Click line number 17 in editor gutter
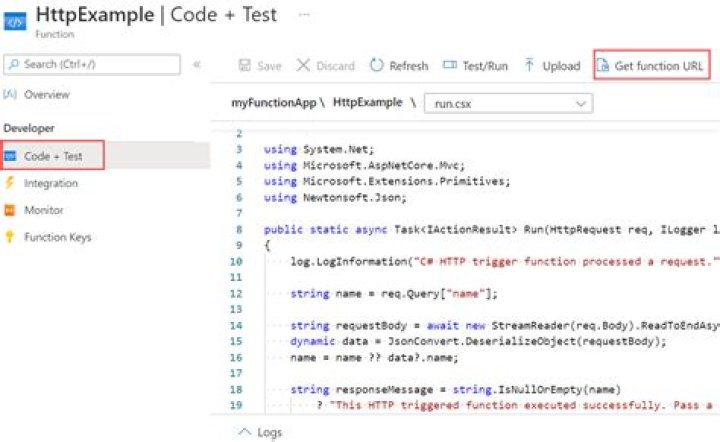 [236, 373]
